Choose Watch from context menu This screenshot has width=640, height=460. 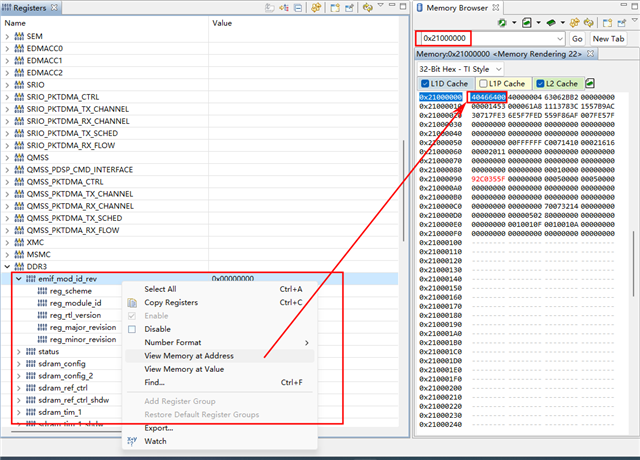219,441
